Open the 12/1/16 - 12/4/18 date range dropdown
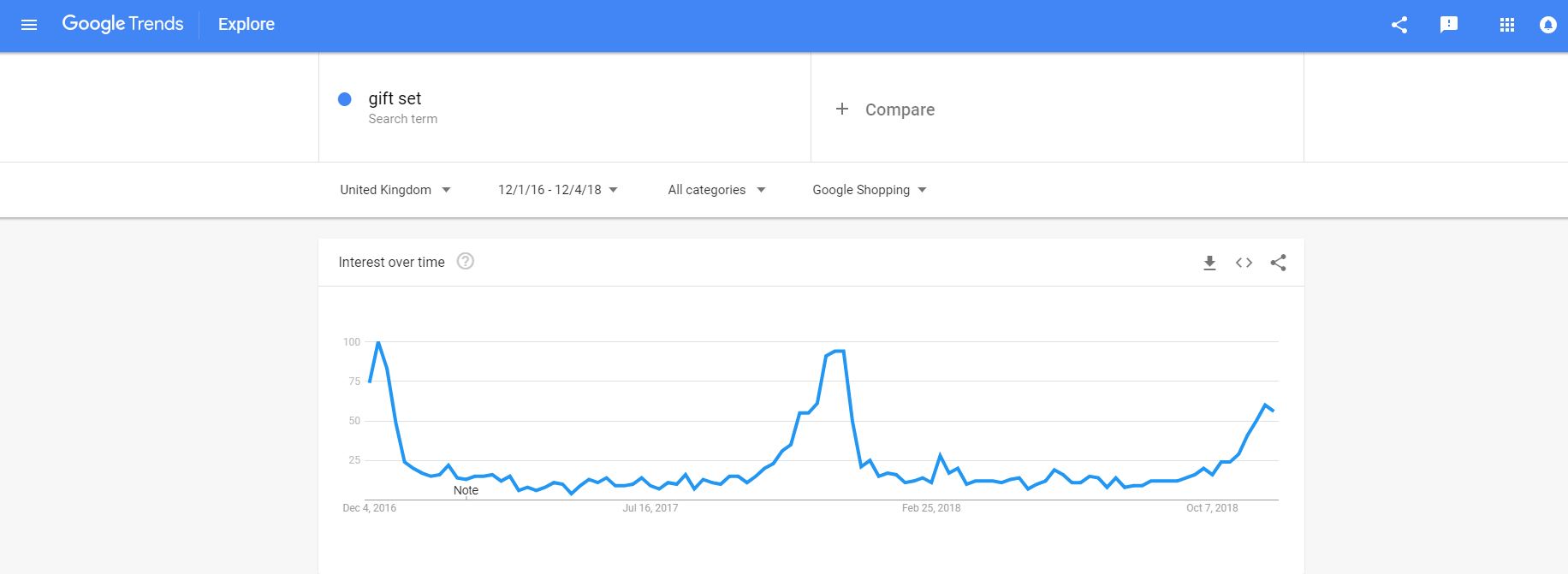 (x=558, y=190)
